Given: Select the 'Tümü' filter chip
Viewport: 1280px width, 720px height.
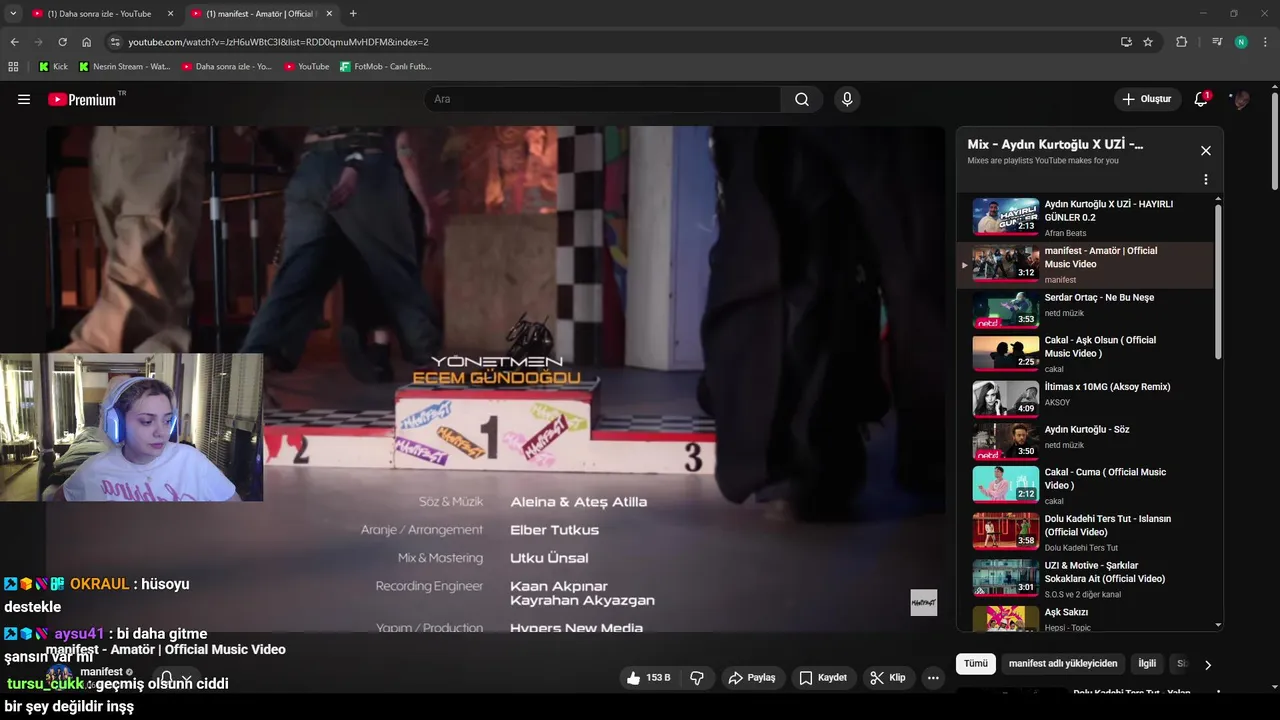Looking at the screenshot, I should click(x=976, y=664).
